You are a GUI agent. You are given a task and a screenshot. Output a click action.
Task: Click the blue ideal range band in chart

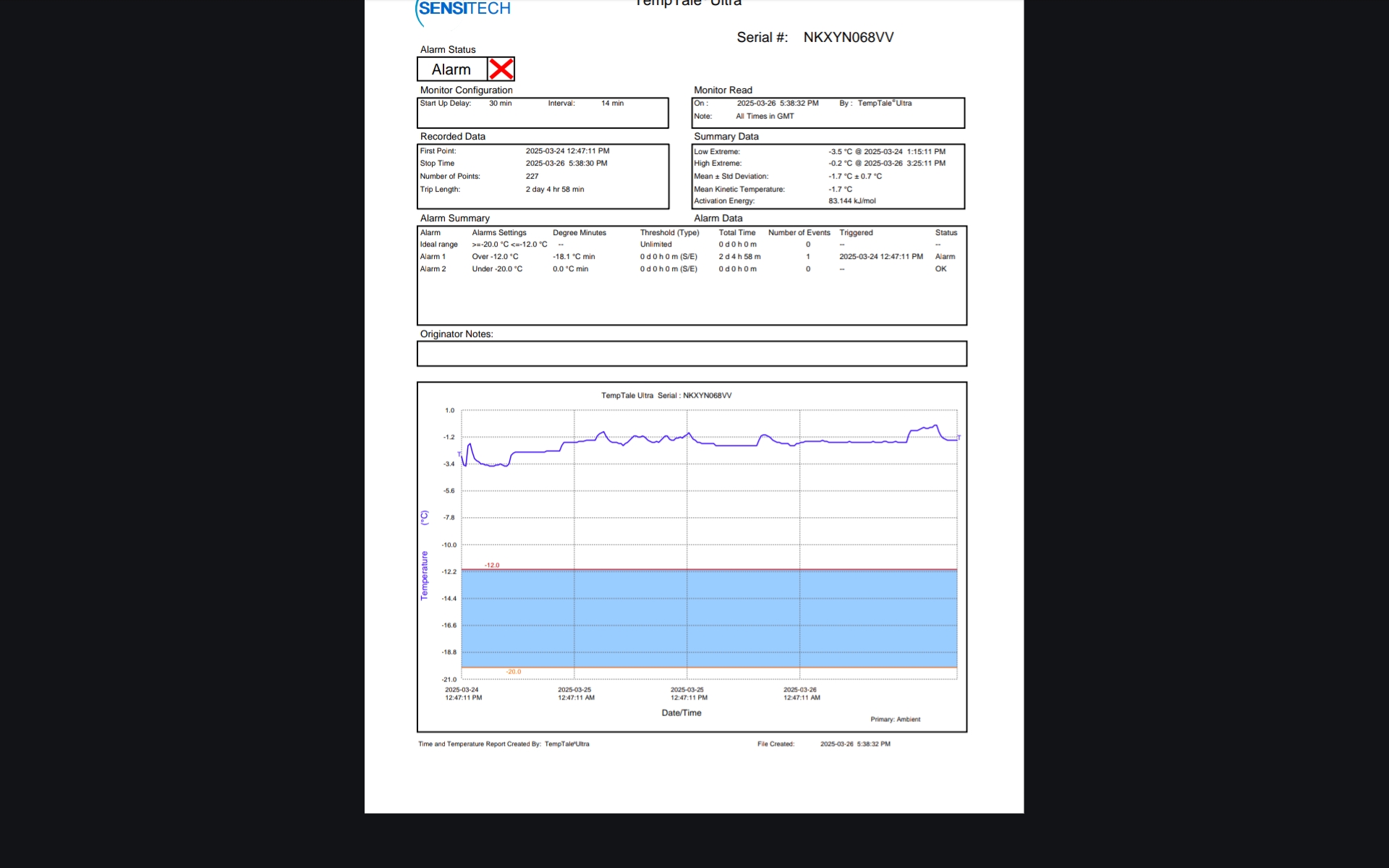point(709,619)
